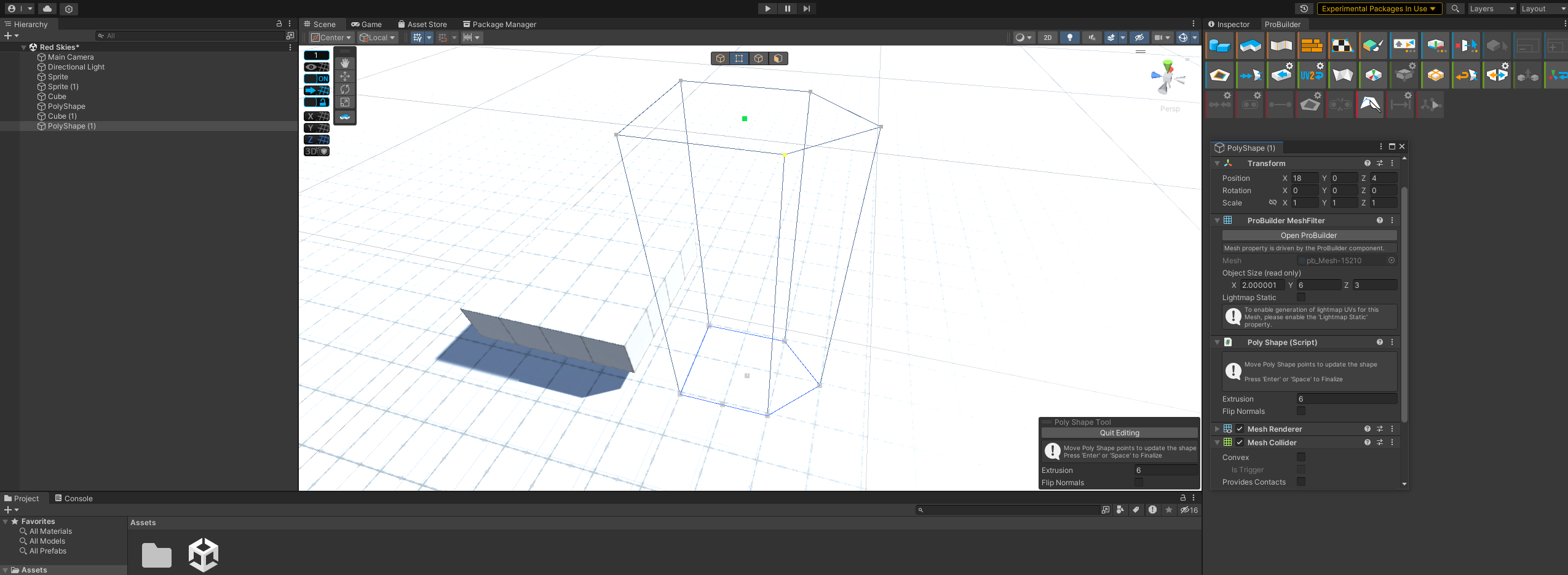Select the Hand tool in the tools overlay
1568x575 pixels.
344,62
